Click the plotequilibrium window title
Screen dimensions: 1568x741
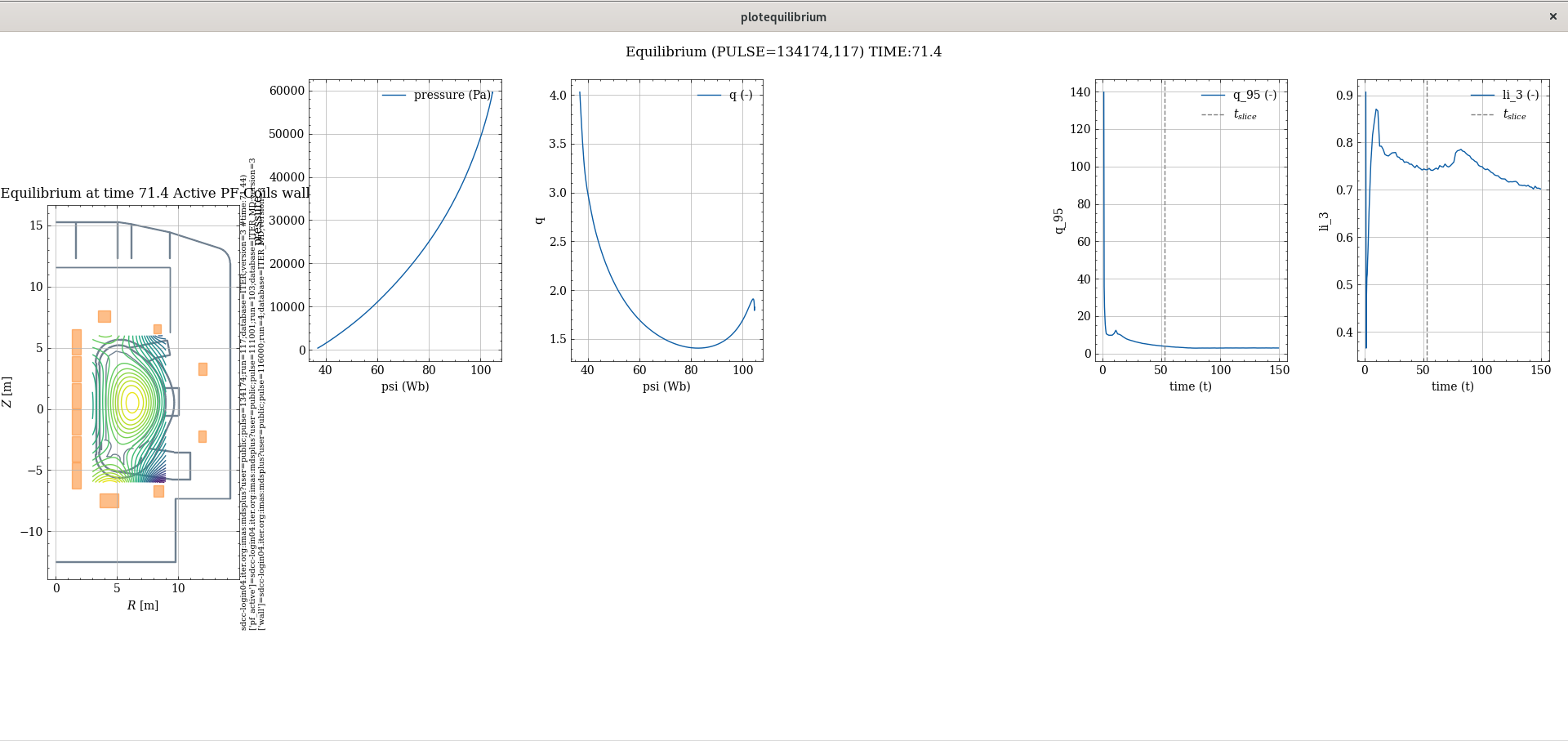click(x=783, y=17)
